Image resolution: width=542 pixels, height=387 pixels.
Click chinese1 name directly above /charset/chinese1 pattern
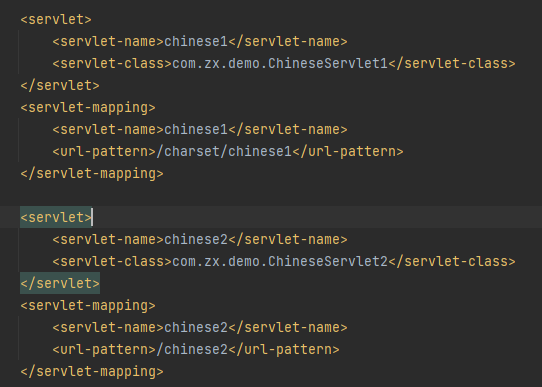point(196,130)
